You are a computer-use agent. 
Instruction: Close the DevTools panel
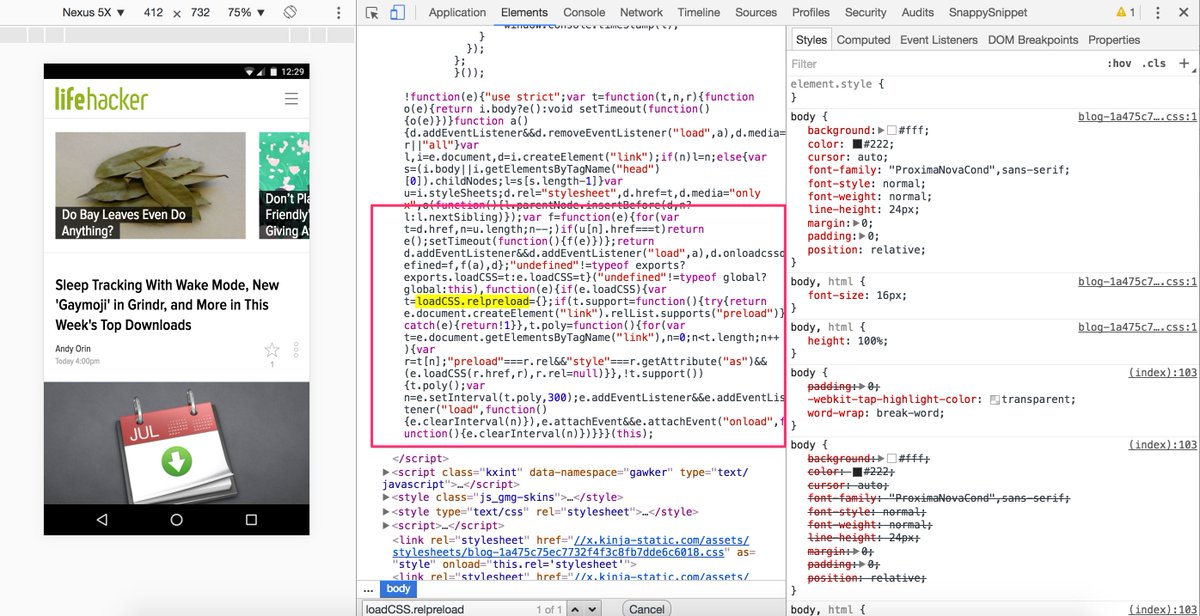[x=1183, y=12]
